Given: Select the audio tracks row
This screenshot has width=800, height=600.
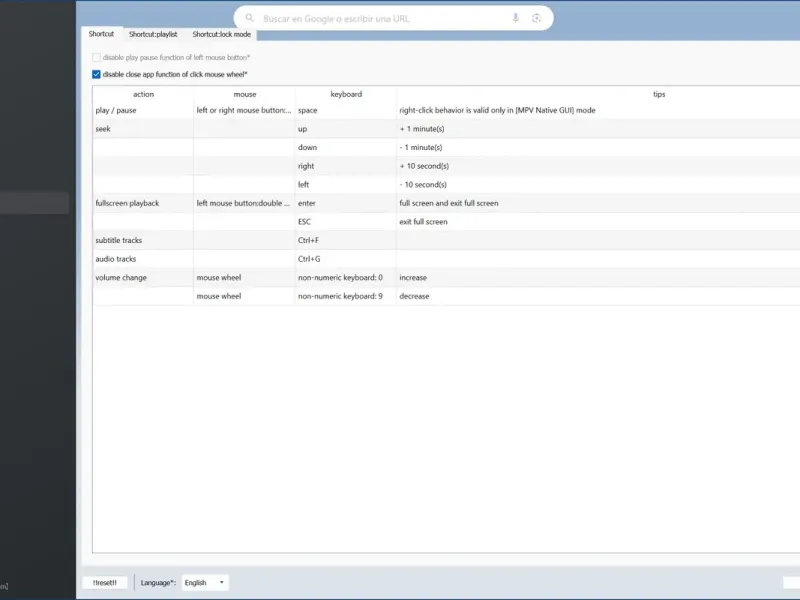Looking at the screenshot, I should [x=446, y=259].
